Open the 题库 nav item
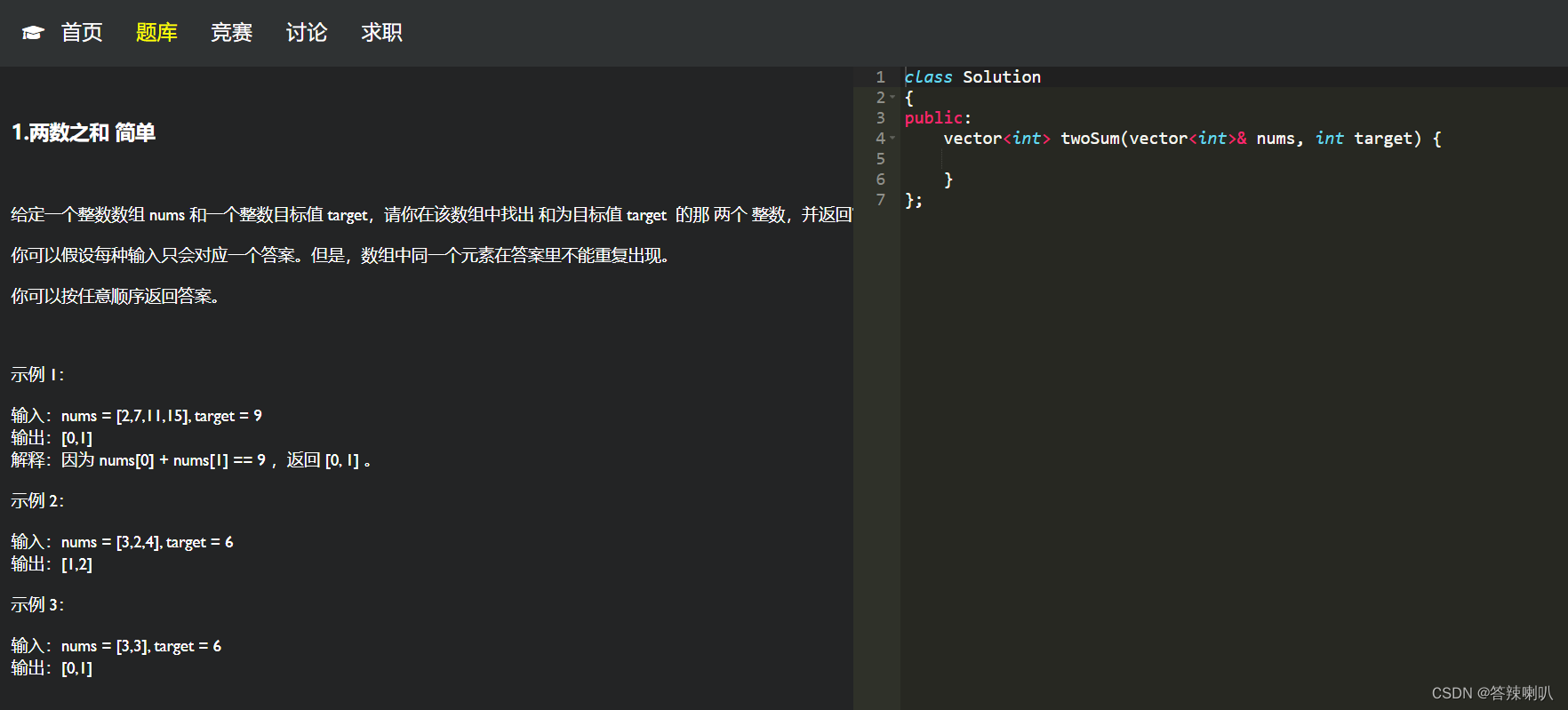 156,33
